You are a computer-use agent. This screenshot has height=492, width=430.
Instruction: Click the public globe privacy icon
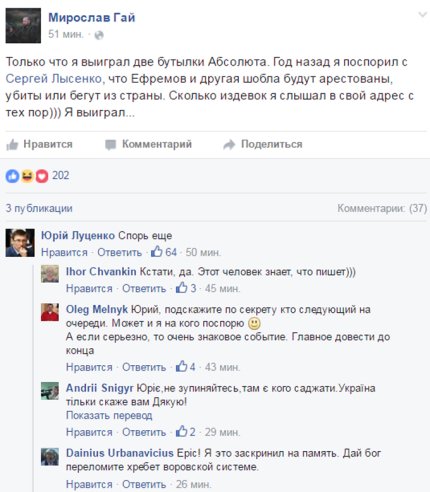point(99,35)
